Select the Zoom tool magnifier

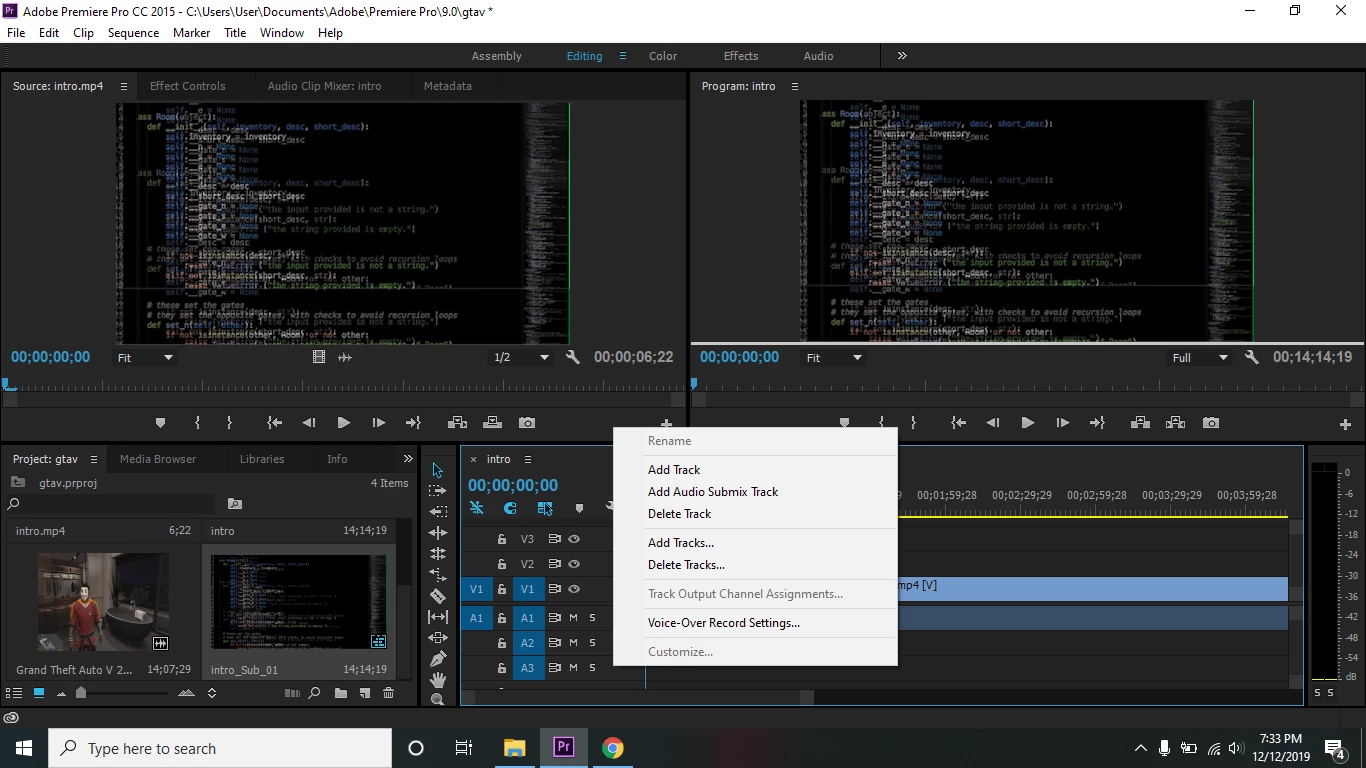438,700
